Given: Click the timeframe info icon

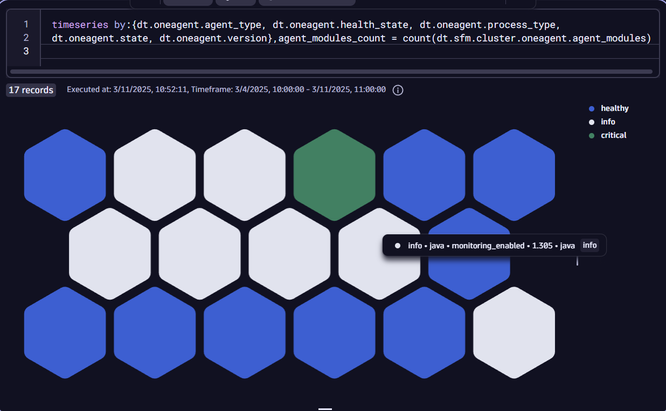Looking at the screenshot, I should (x=398, y=90).
